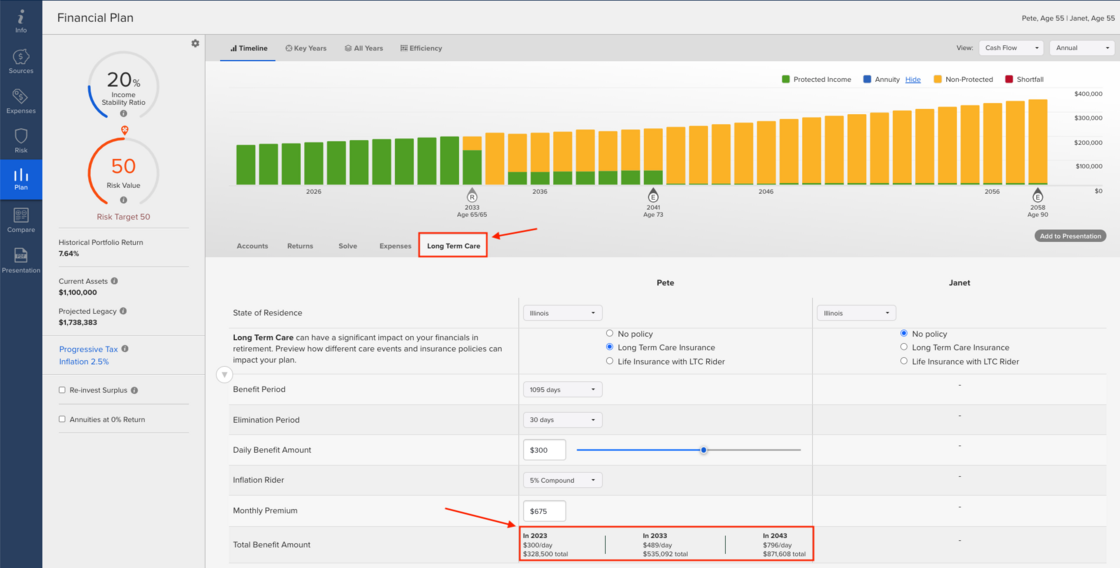This screenshot has height=568, width=1120.
Task: Open Inflation Rider 5% Compound dropdown
Action: click(x=562, y=480)
